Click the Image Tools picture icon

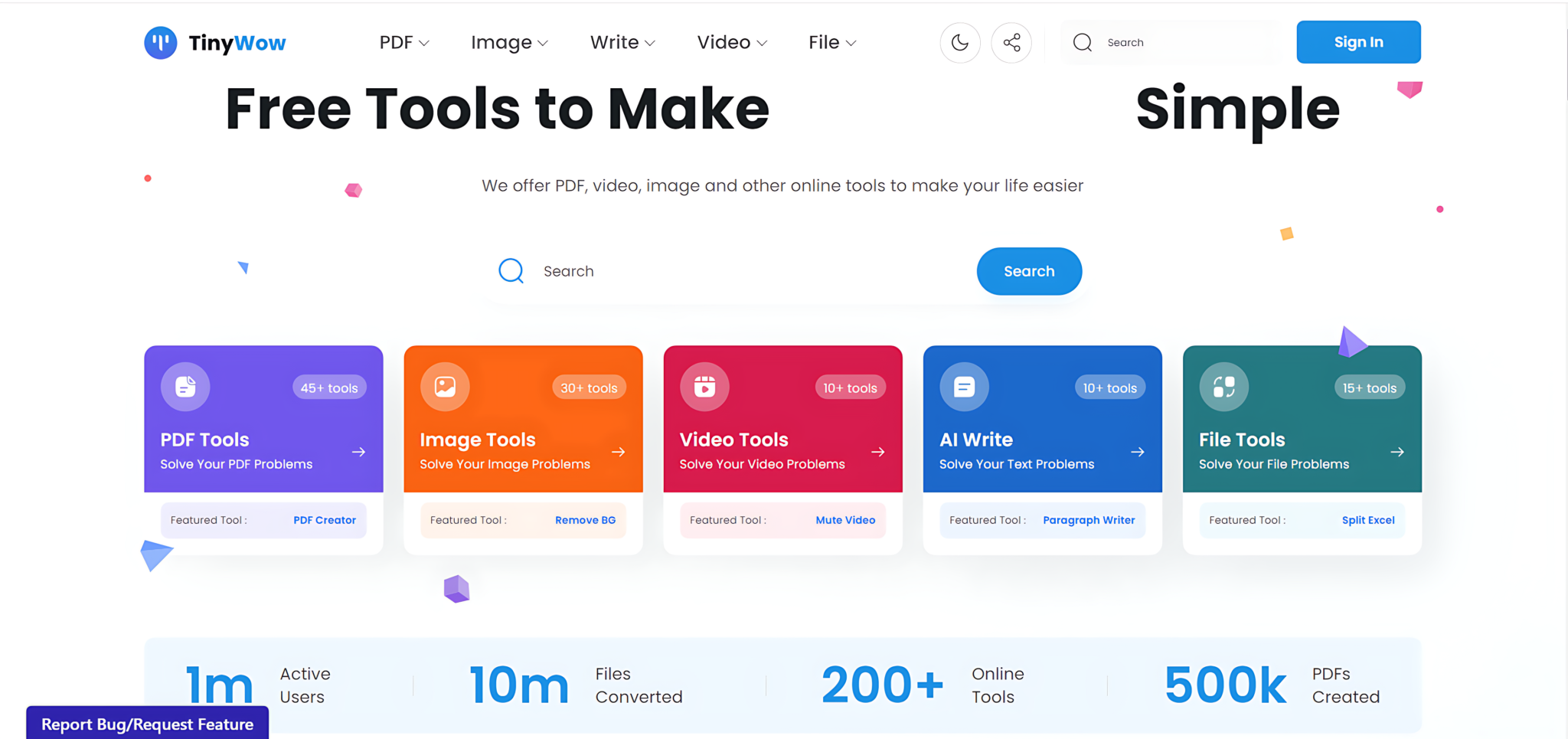pyautogui.click(x=445, y=387)
